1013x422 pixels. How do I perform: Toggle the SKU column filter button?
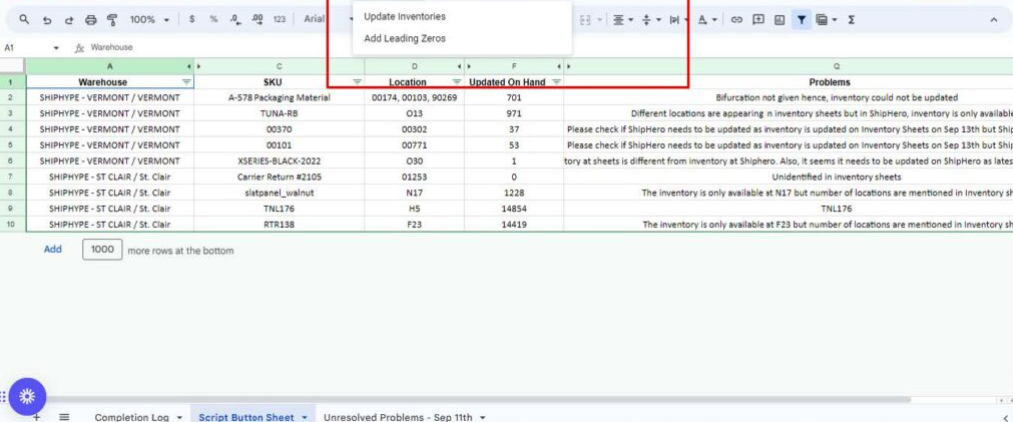[x=357, y=82]
